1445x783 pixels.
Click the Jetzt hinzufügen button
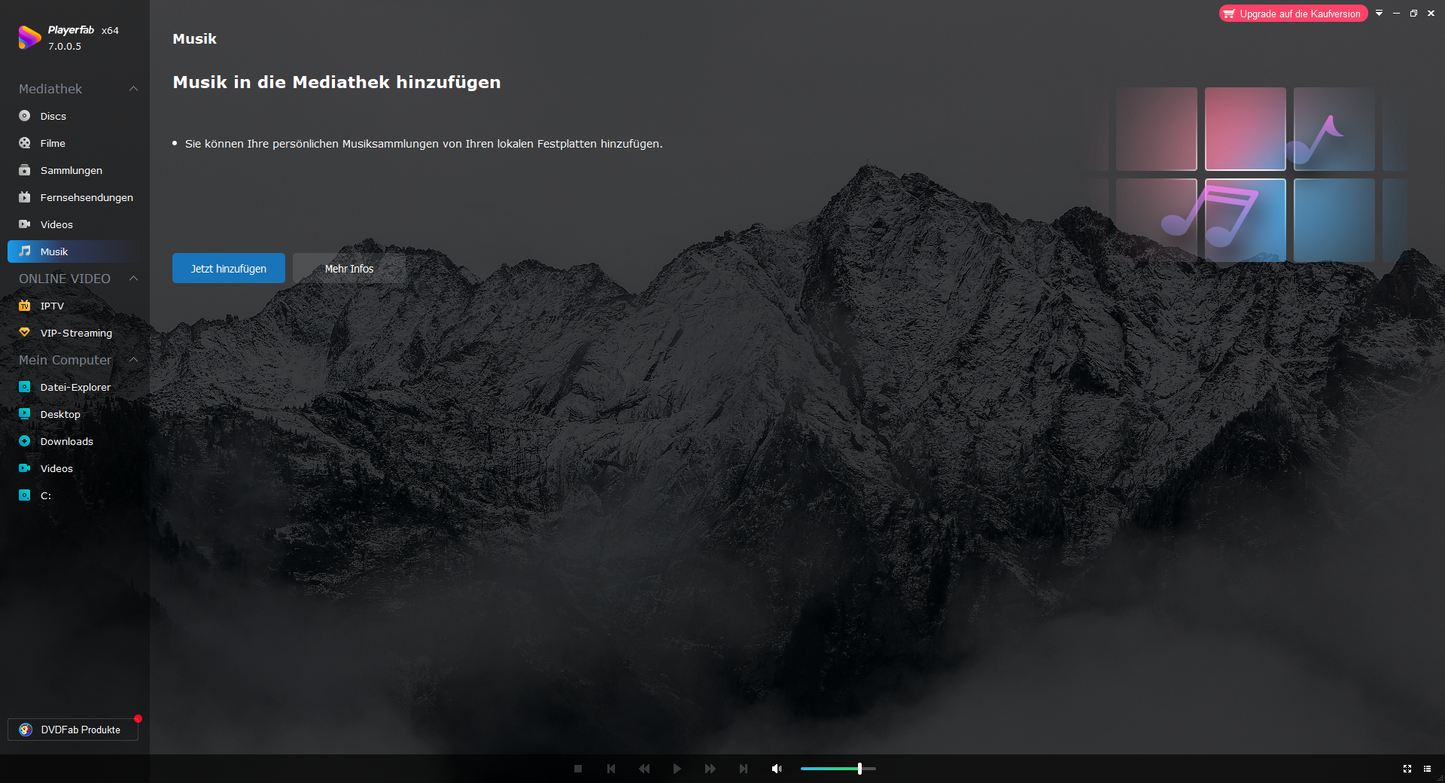pyautogui.click(x=228, y=269)
